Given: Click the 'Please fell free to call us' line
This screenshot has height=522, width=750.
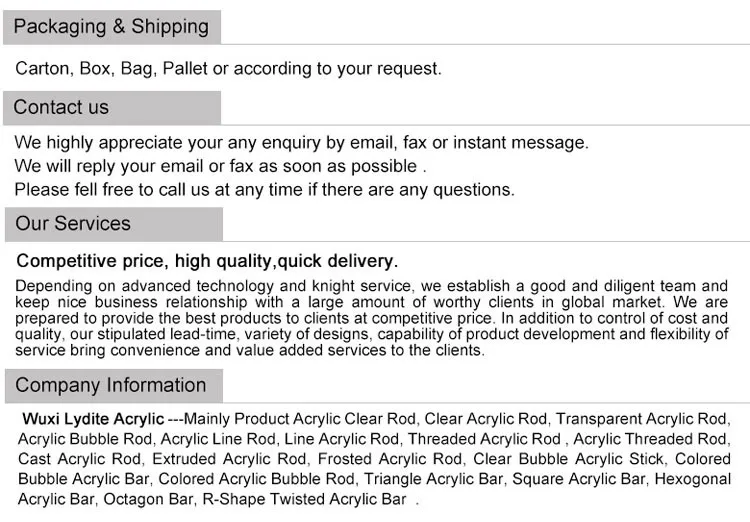Looking at the screenshot, I should 264,189.
